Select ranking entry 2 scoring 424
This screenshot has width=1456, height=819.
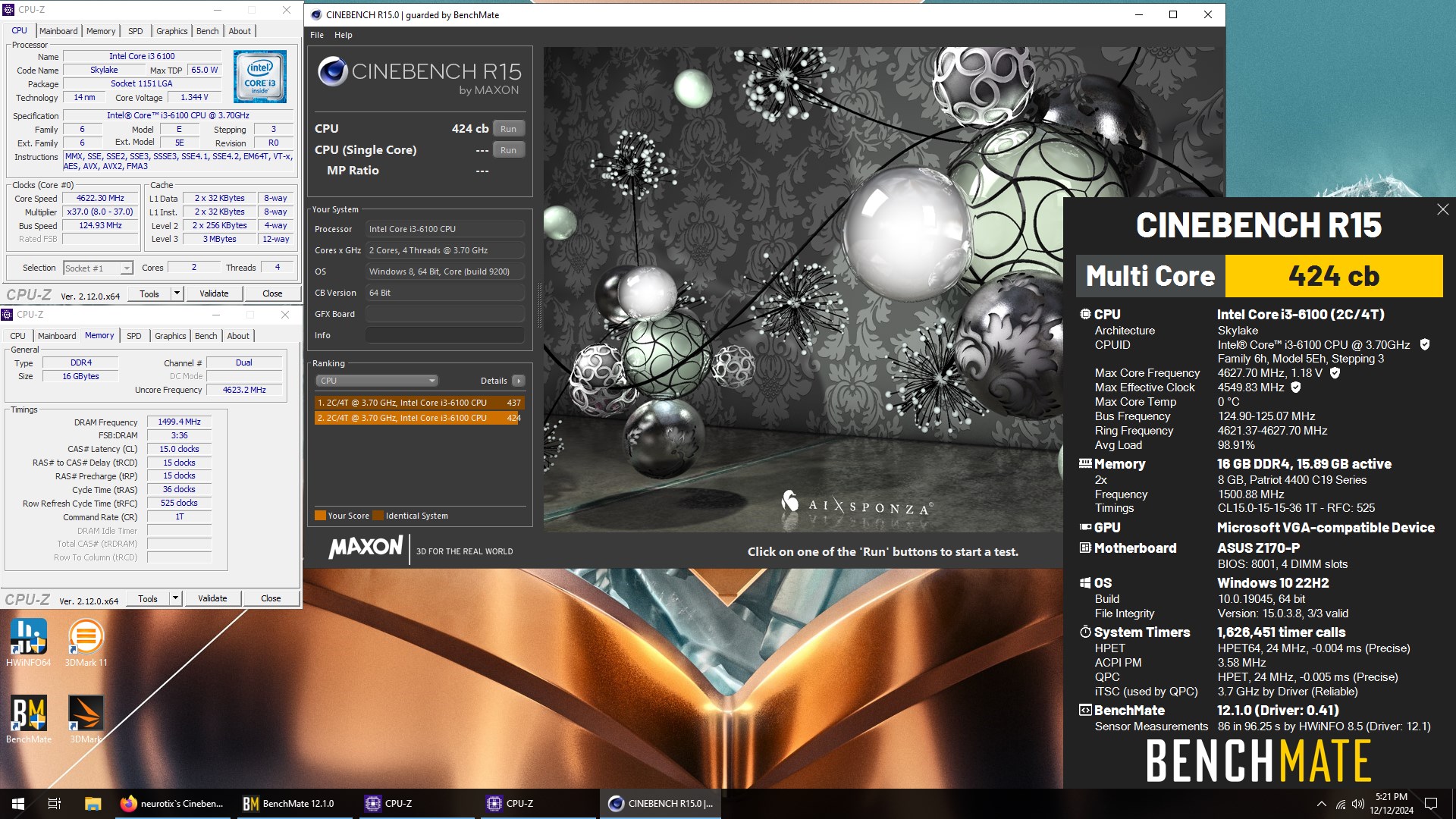click(419, 418)
